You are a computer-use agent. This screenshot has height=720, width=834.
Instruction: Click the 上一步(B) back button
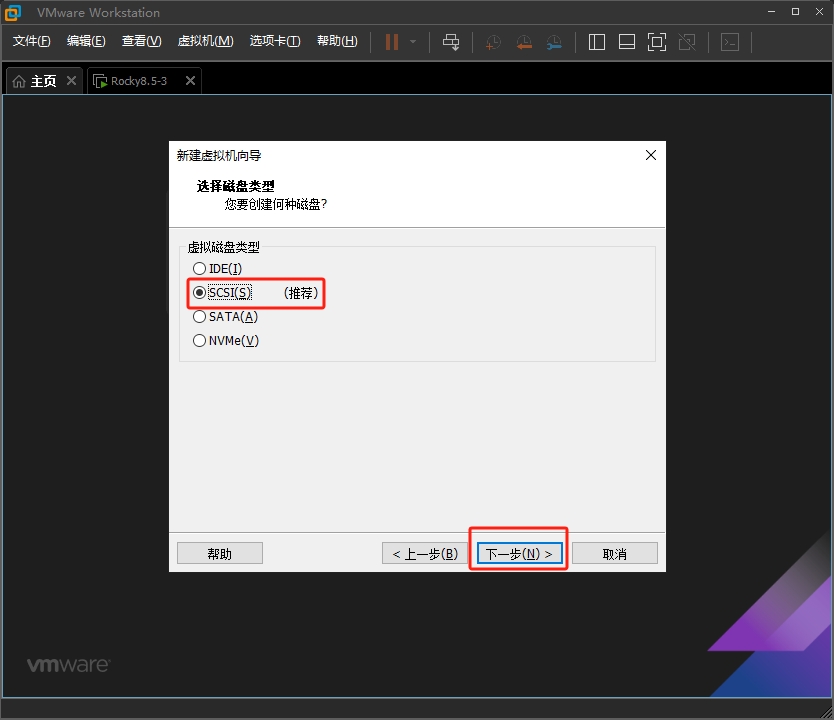click(424, 554)
